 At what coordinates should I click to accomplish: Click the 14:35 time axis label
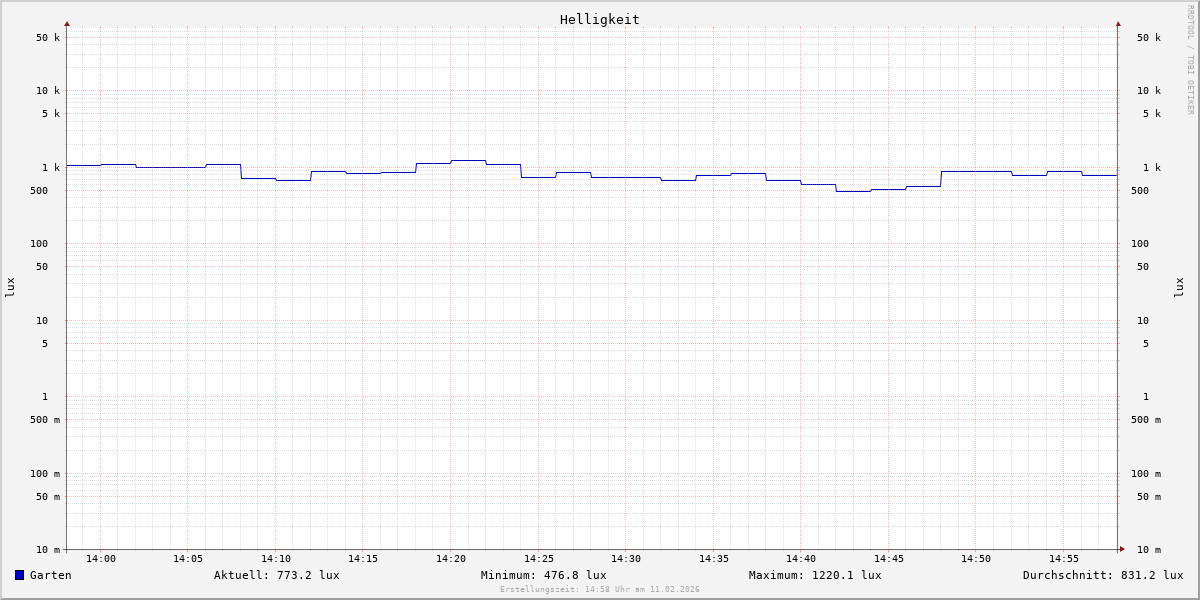(714, 559)
